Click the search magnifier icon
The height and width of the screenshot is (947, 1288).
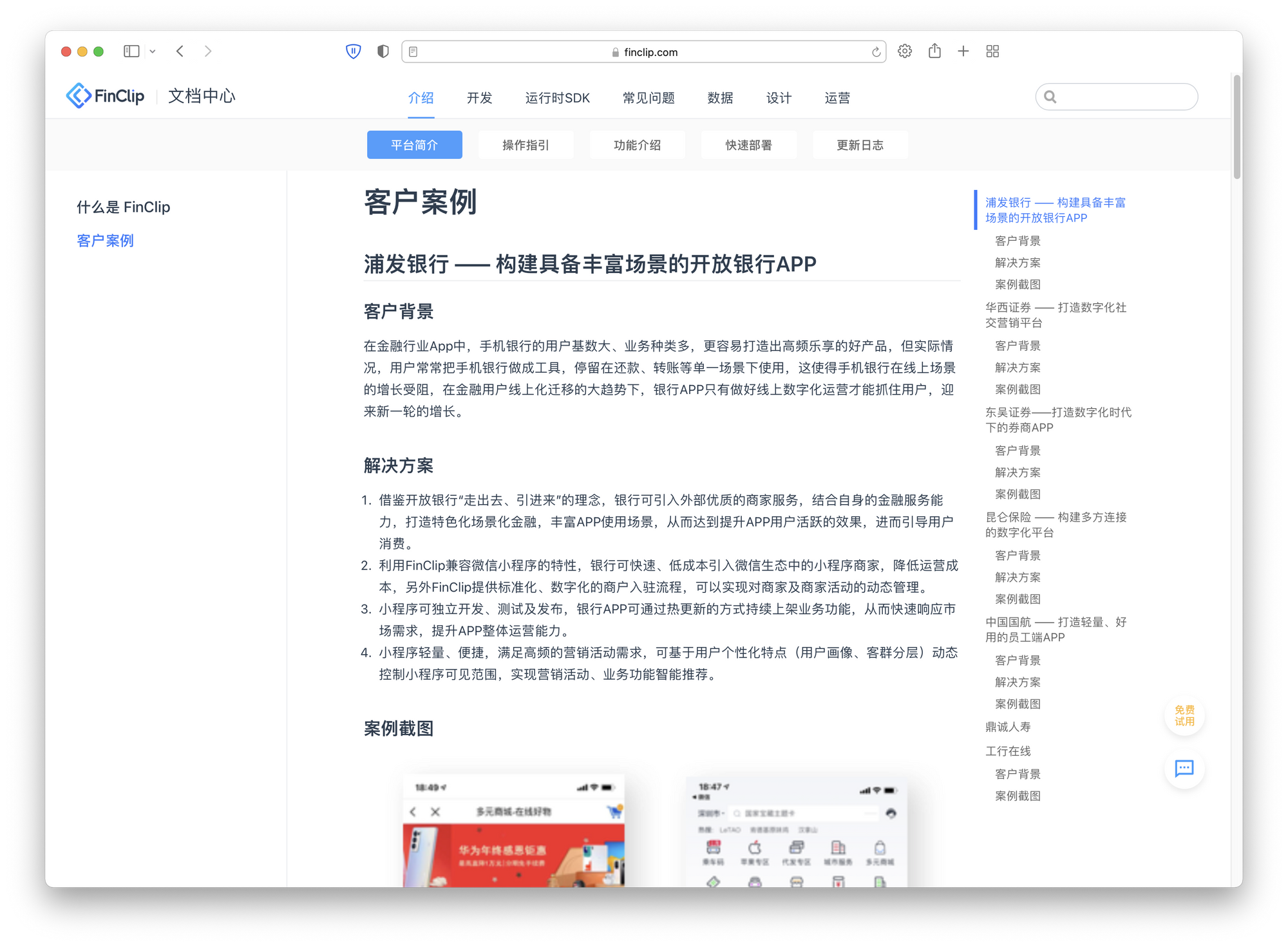(1050, 97)
